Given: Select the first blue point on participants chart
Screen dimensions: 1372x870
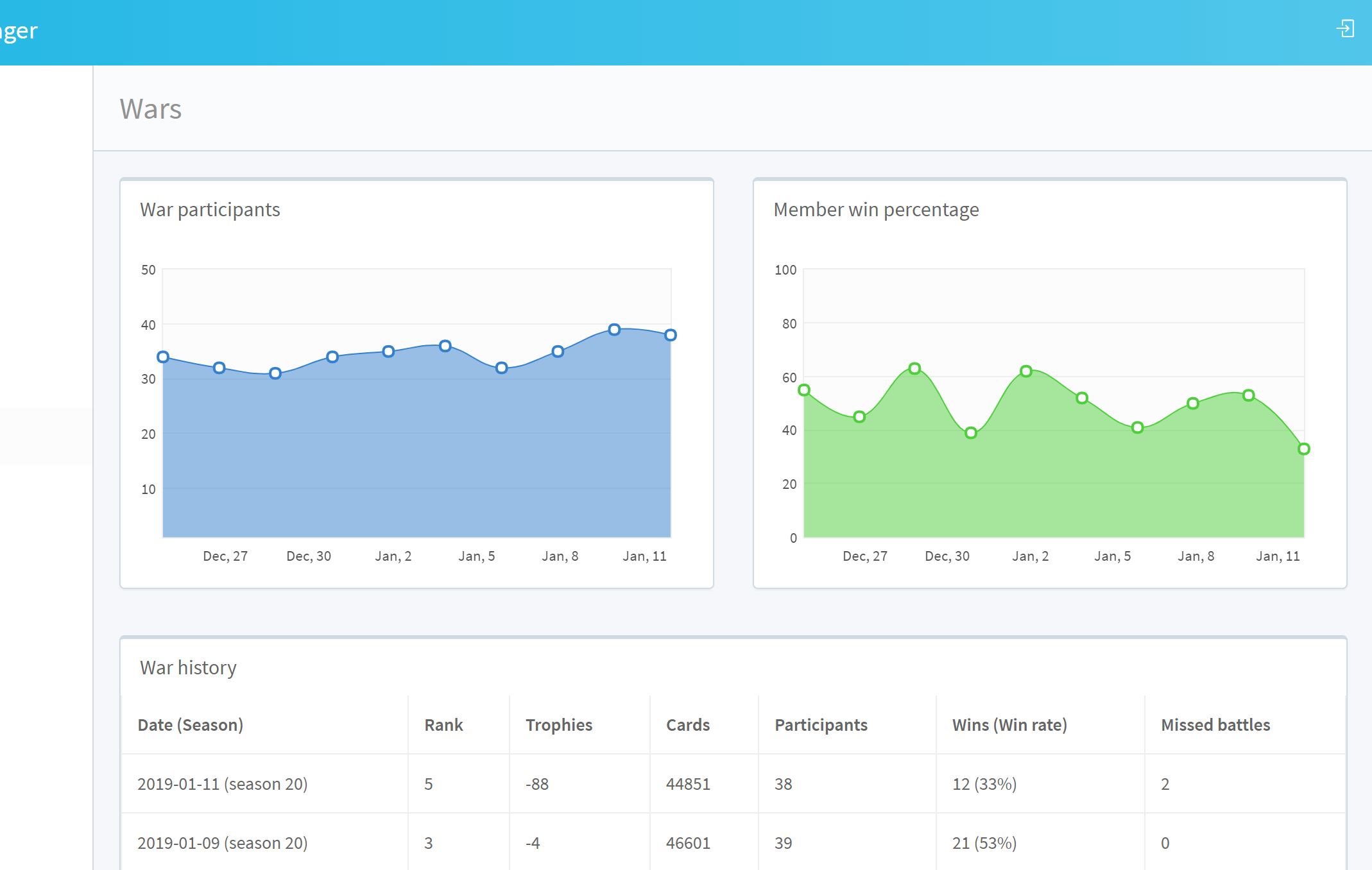Looking at the screenshot, I should tap(163, 357).
